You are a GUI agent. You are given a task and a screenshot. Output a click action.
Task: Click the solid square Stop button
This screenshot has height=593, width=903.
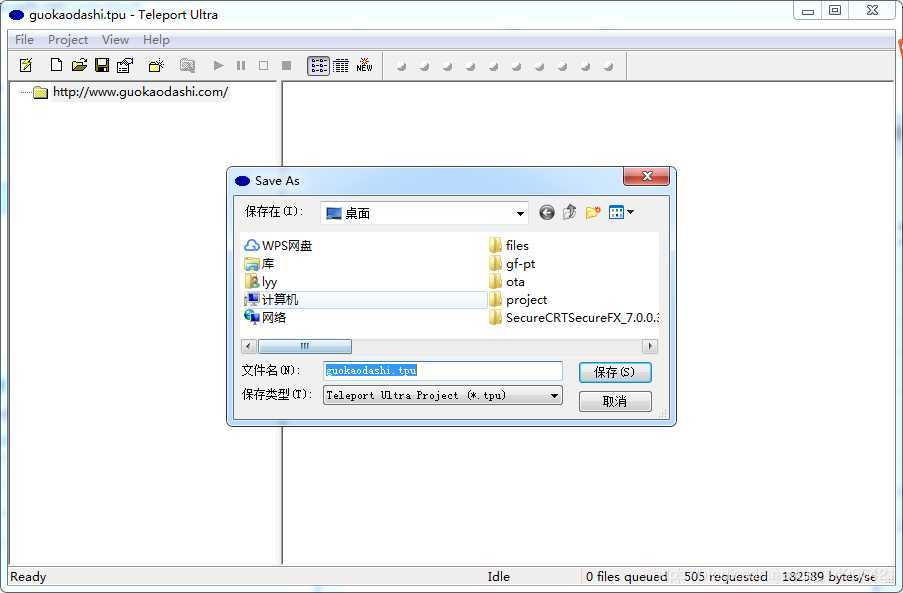(286, 66)
